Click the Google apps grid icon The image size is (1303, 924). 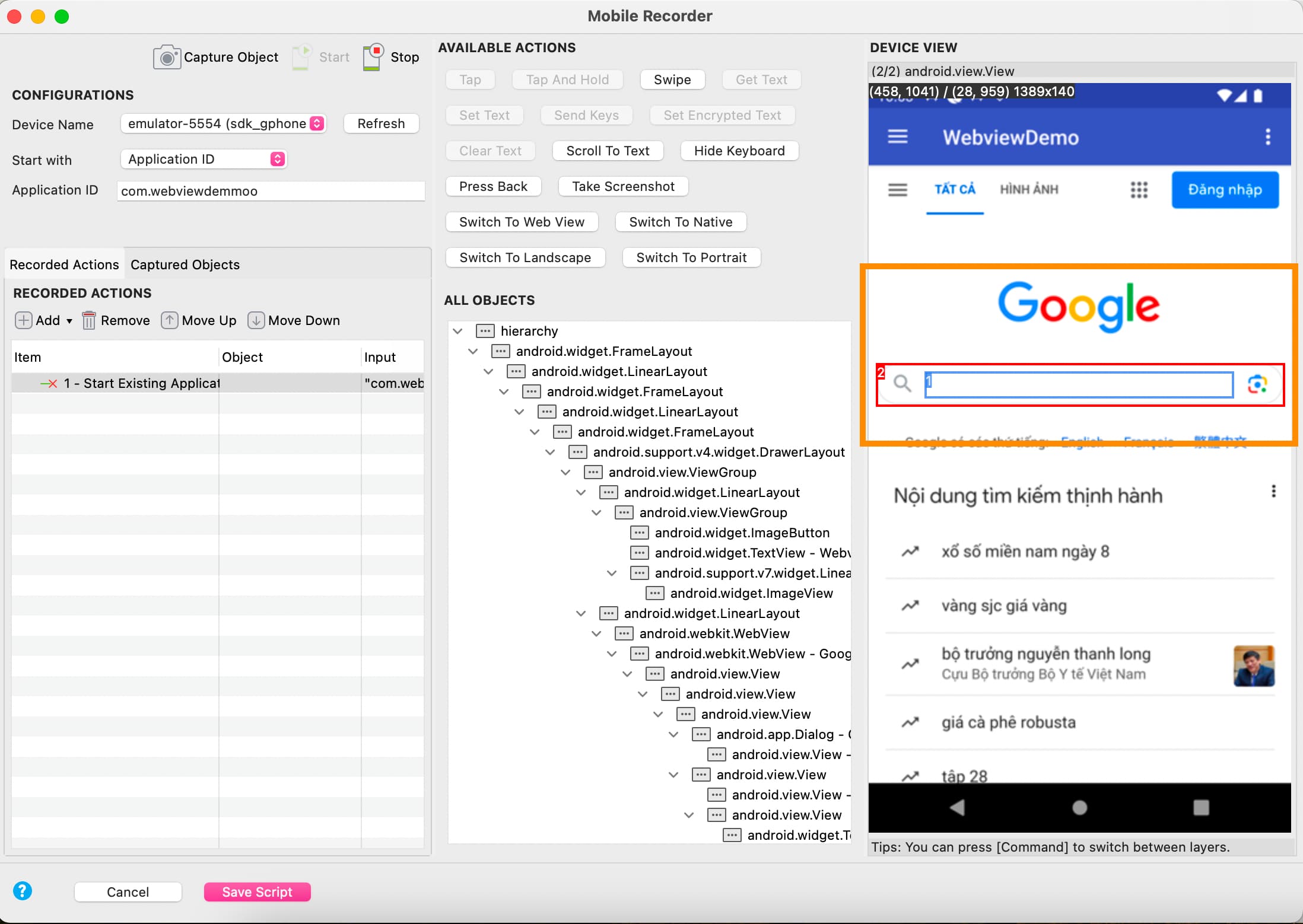click(1139, 190)
